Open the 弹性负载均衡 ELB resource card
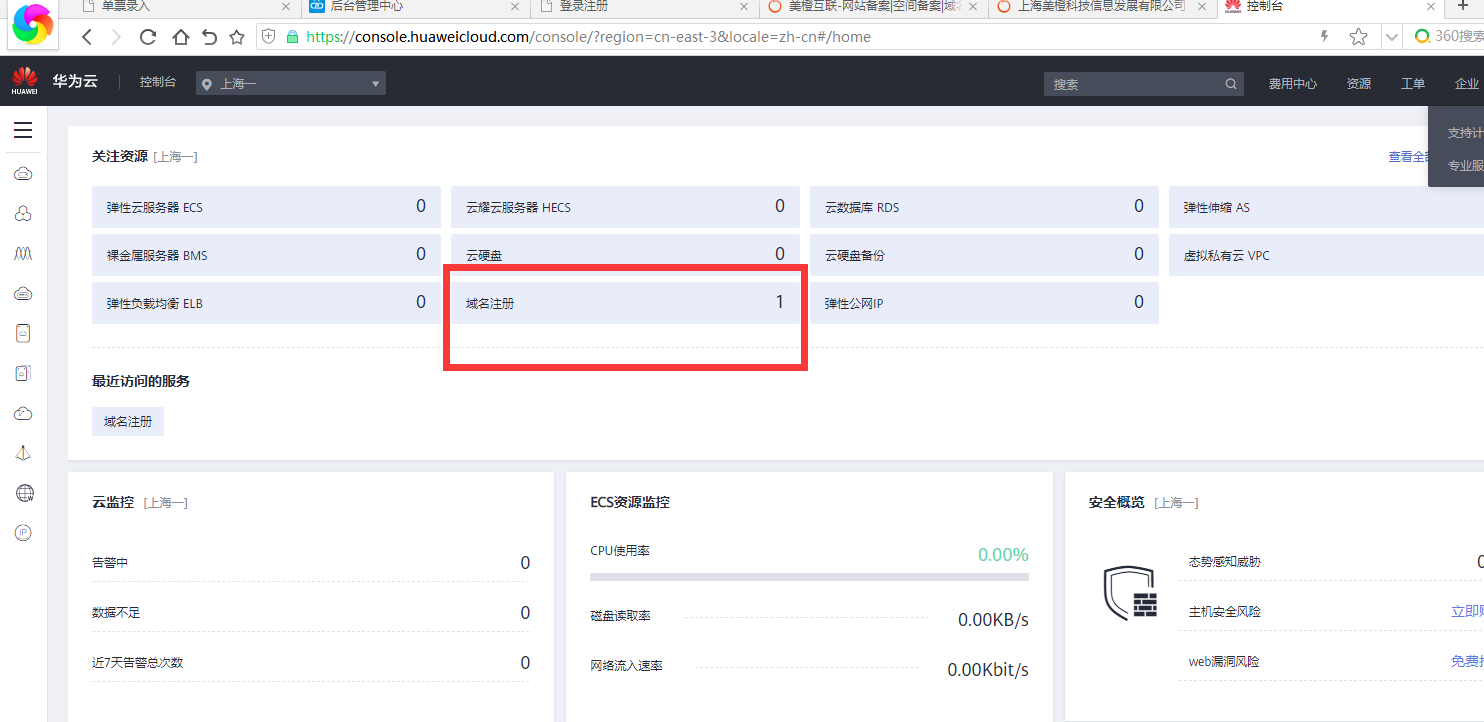Viewport: 1484px width, 722px height. [266, 303]
